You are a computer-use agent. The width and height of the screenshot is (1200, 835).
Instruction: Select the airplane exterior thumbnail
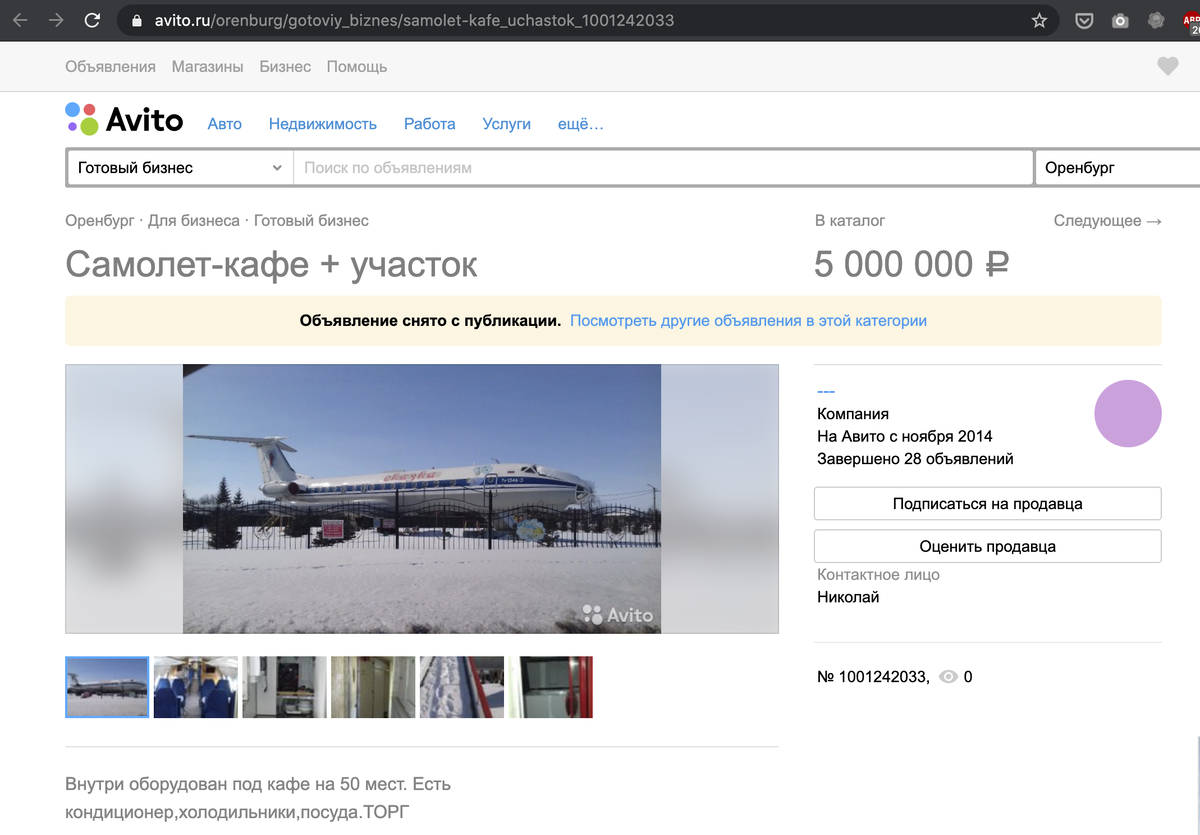coord(107,687)
